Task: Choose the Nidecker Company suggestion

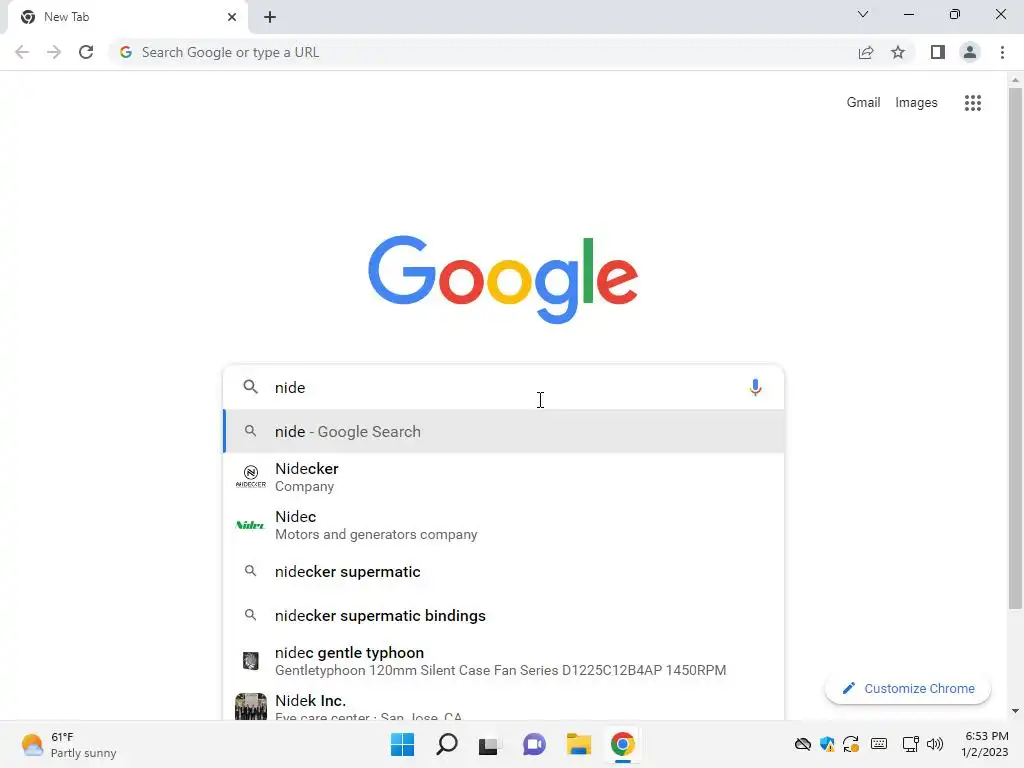Action: (x=503, y=477)
